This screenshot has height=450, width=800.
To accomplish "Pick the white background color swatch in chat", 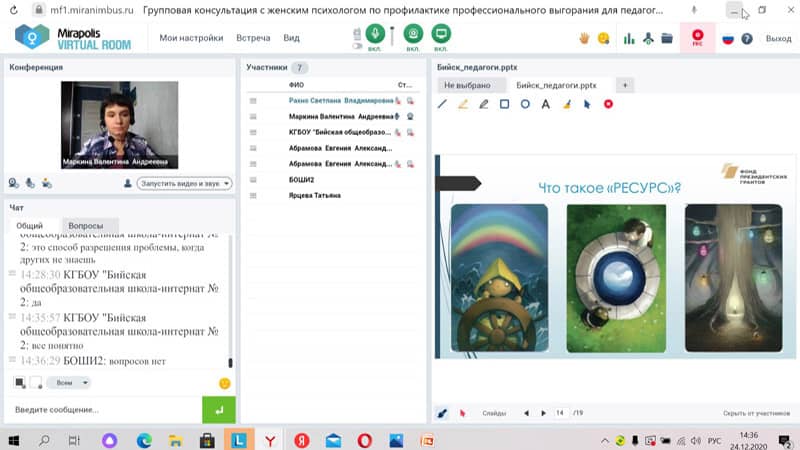I will (x=36, y=382).
